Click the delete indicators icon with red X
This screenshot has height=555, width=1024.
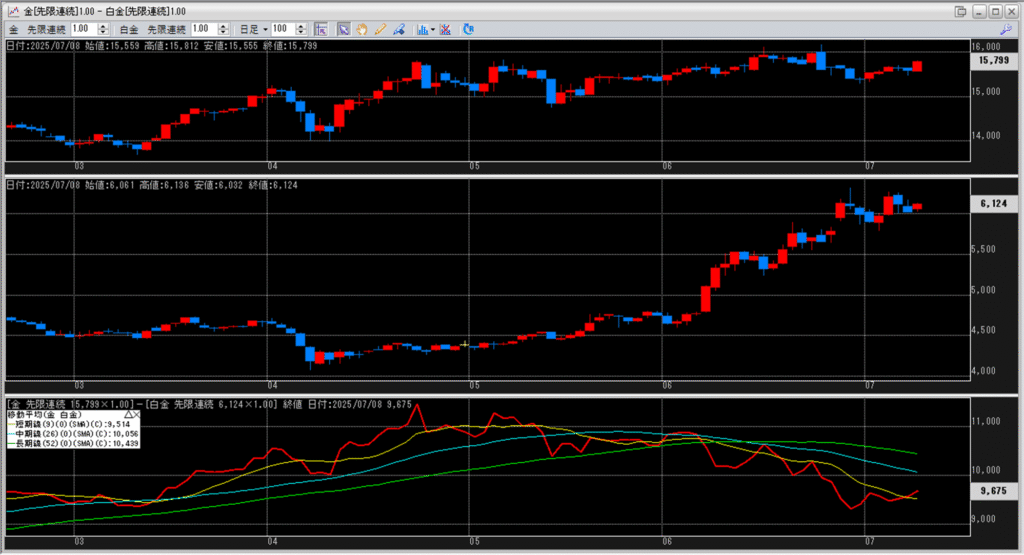[445, 30]
